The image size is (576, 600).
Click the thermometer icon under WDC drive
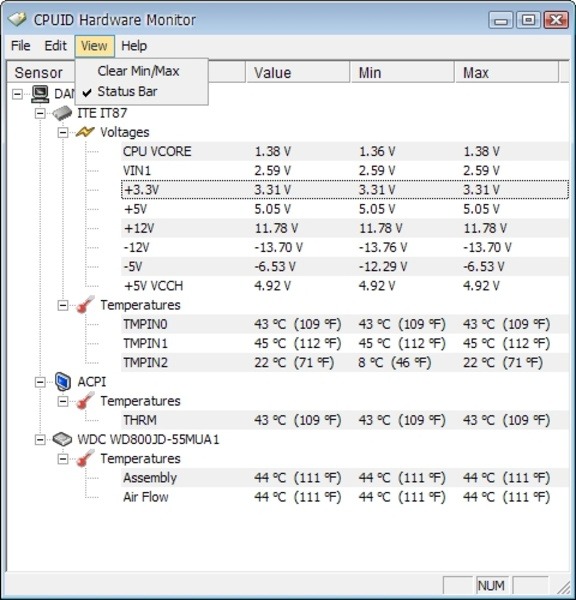(85, 458)
